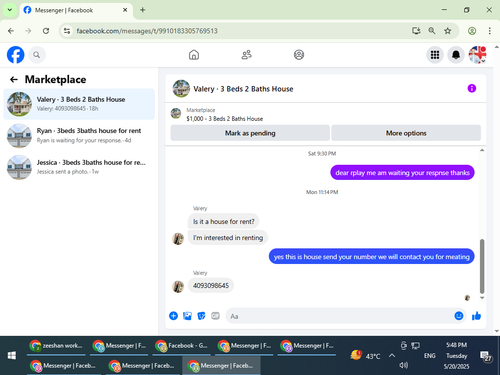The image size is (500, 375).
Task: Click Valery's avatar in chat header
Action: pos(181,88)
